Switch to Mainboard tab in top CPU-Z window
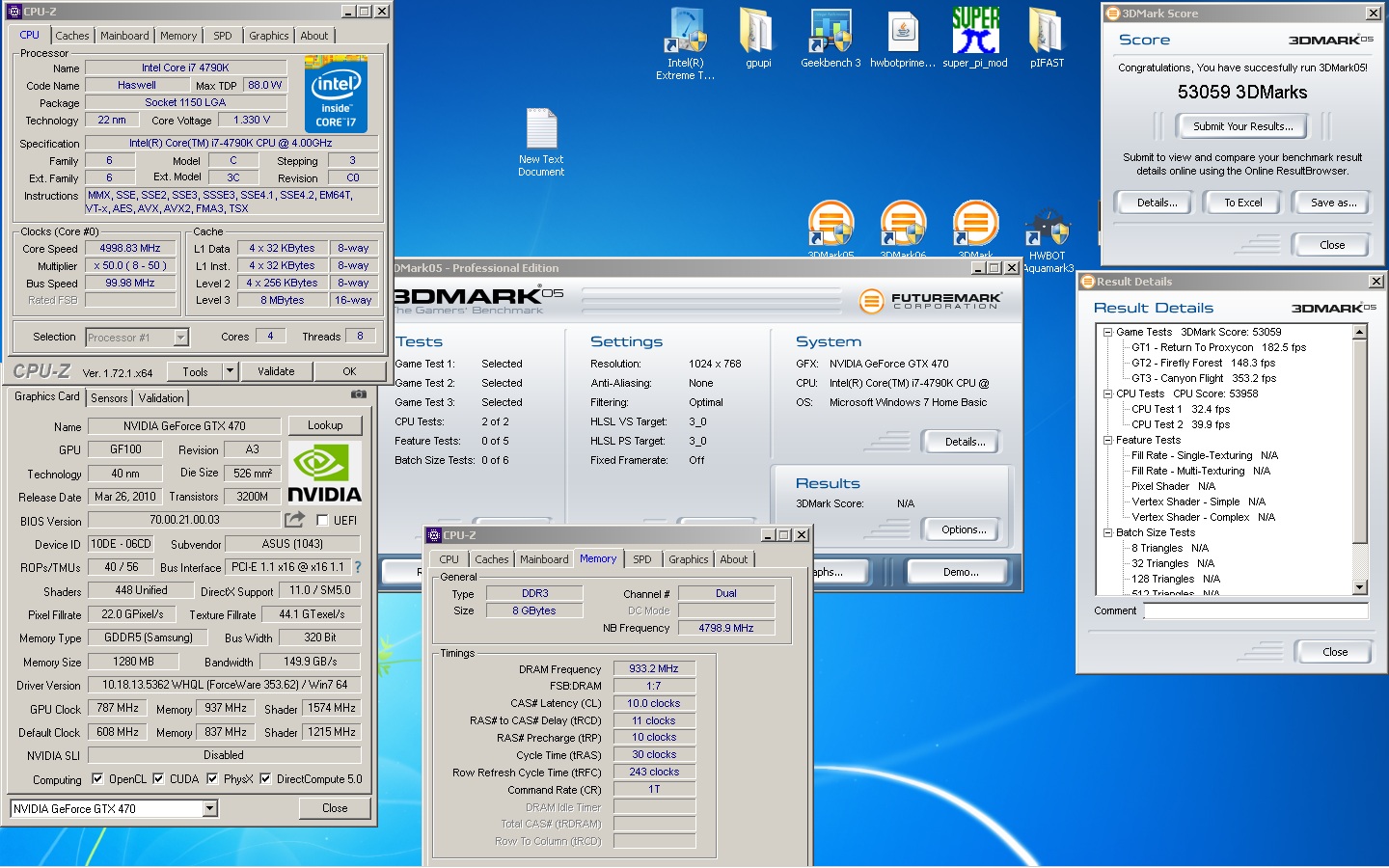 pyautogui.click(x=124, y=36)
